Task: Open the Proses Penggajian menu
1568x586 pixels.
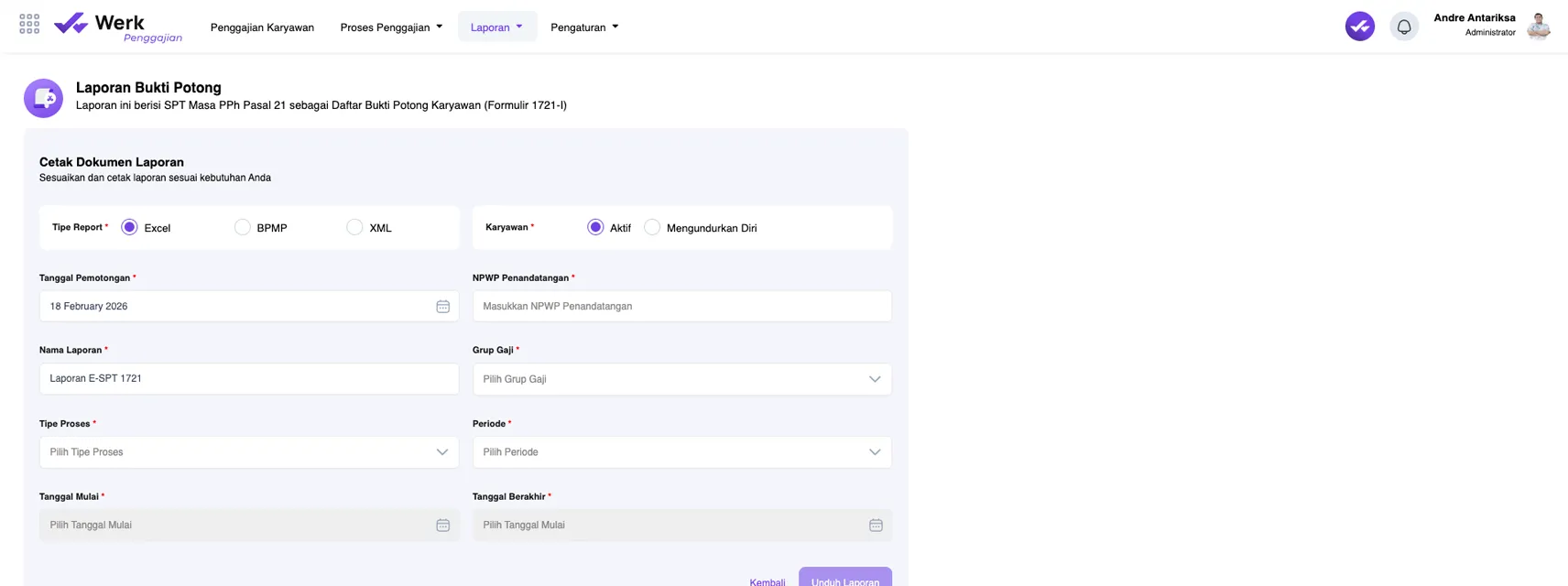Action: [x=391, y=27]
